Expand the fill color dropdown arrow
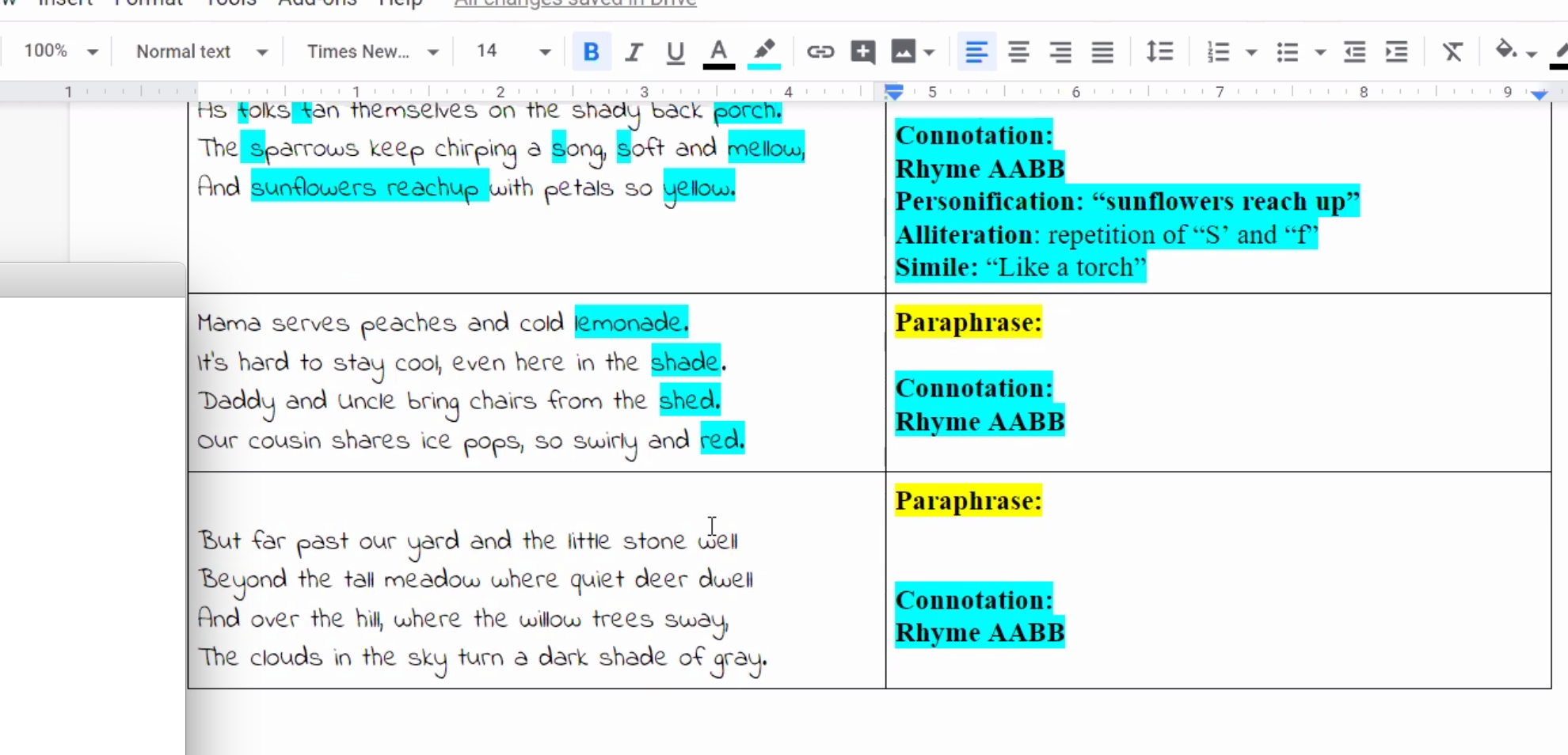The image size is (1568, 755). pos(1532,54)
